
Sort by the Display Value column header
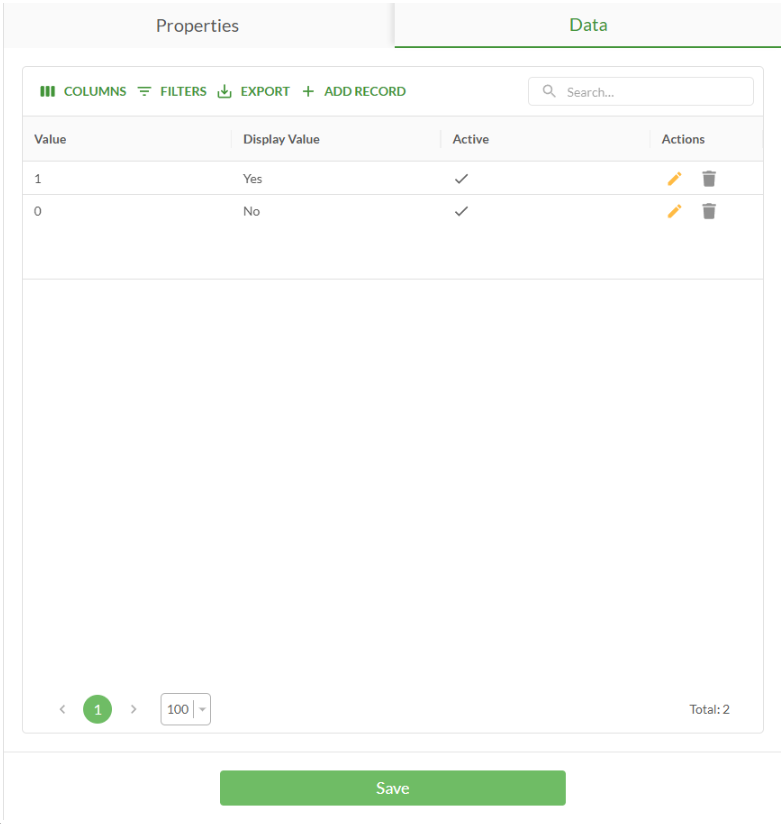point(281,139)
